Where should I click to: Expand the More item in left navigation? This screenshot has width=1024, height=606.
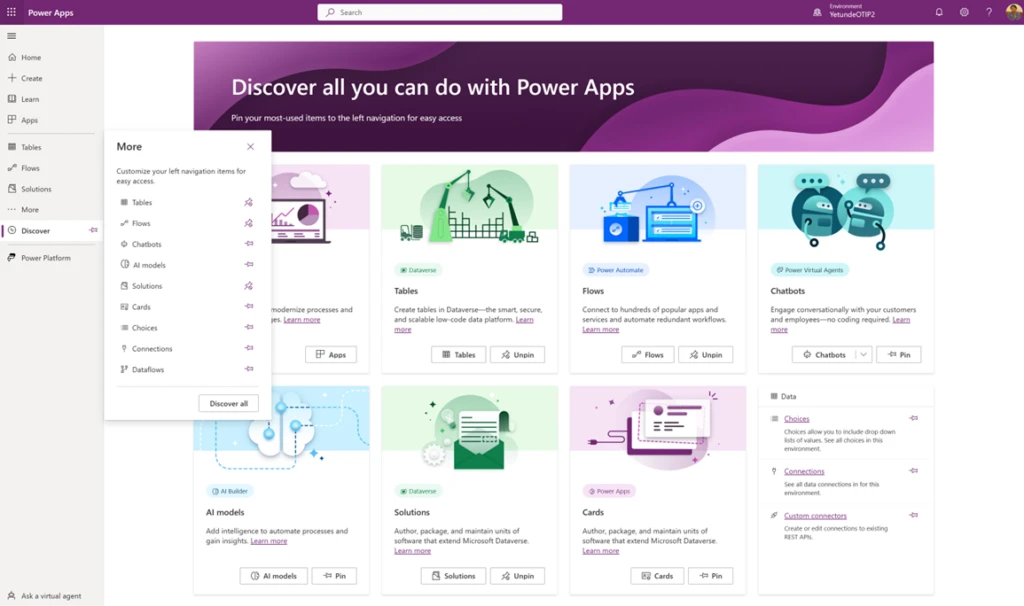click(30, 209)
